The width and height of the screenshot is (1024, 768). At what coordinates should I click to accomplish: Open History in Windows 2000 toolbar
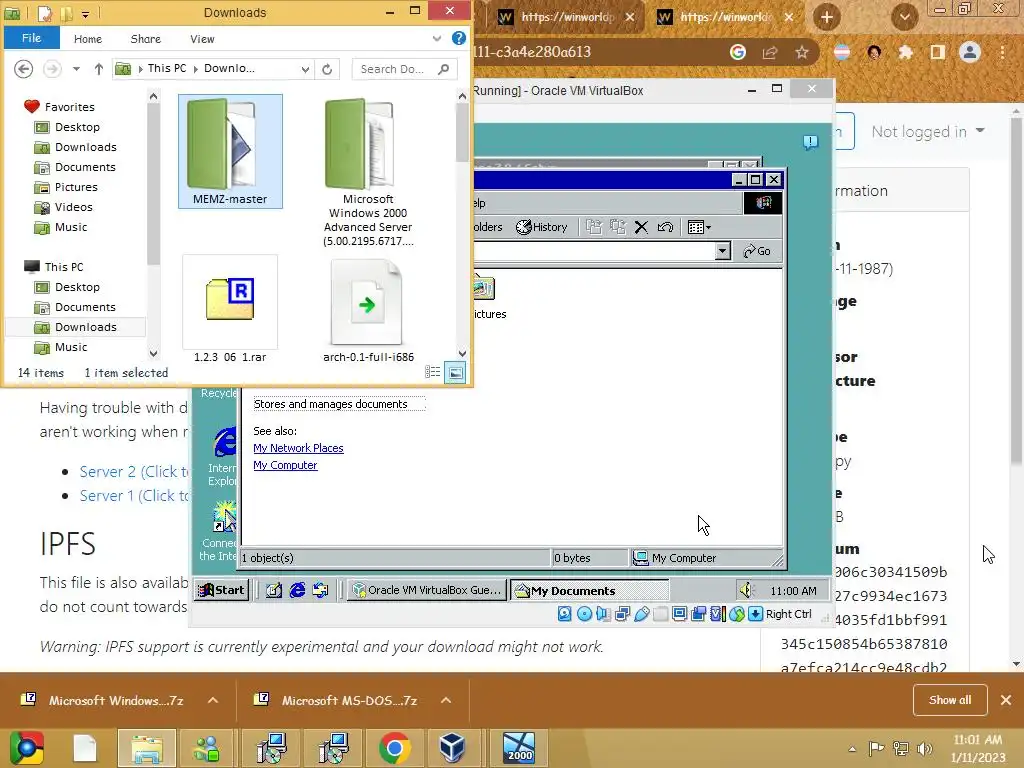coord(541,227)
